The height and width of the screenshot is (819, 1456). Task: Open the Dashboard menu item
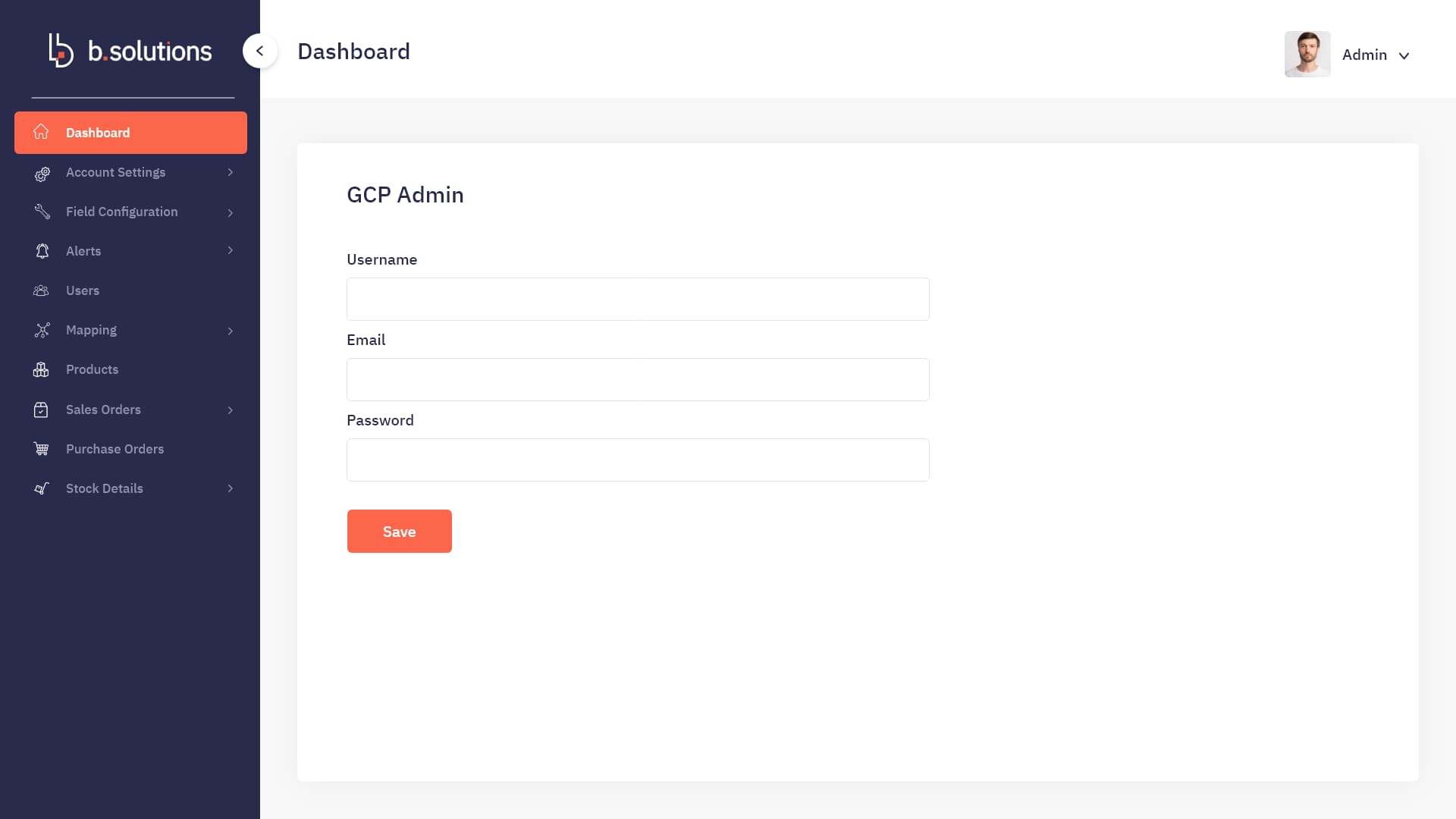(130, 133)
